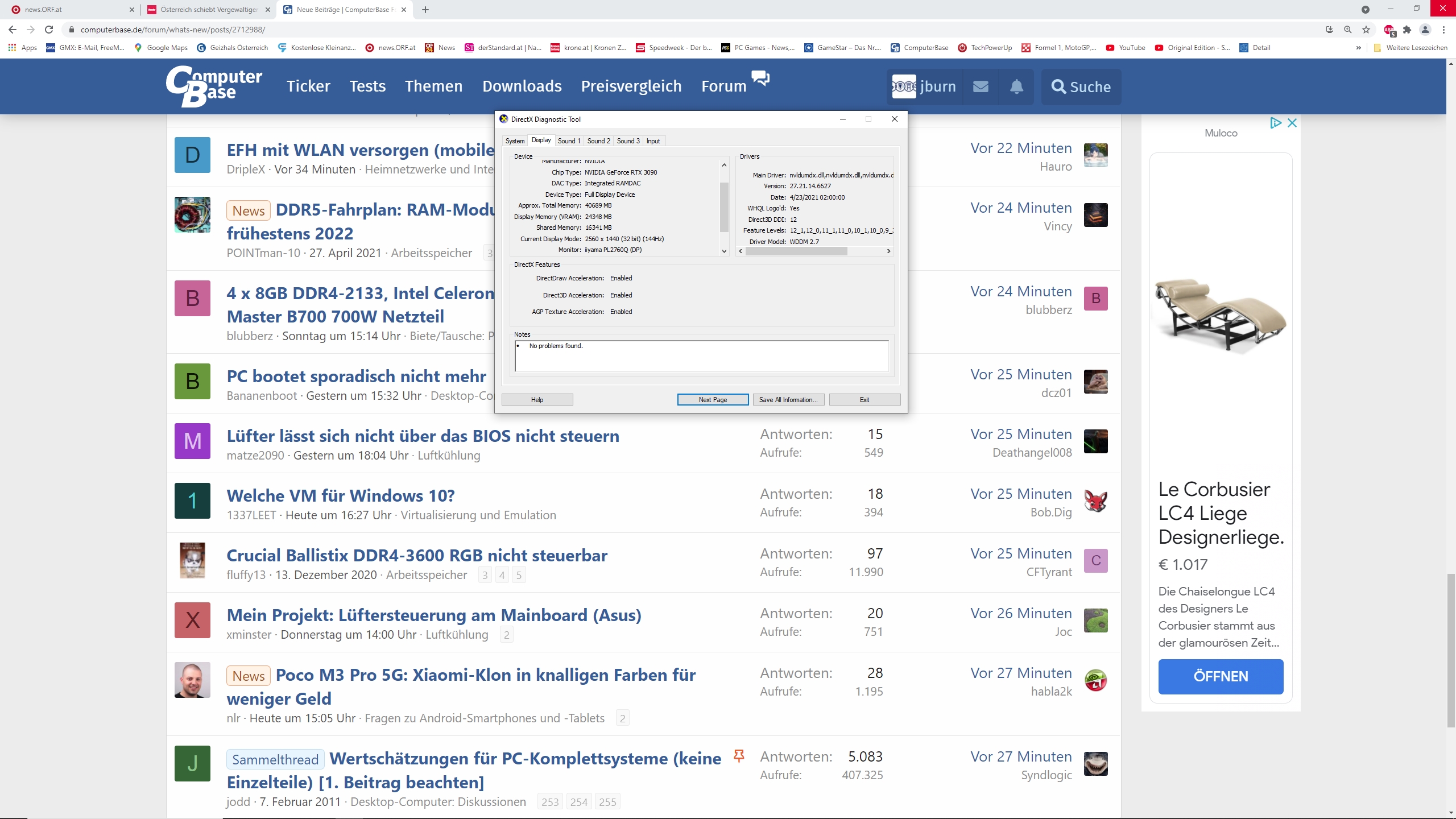Open the Chrome extensions puzzle icon
The height and width of the screenshot is (819, 1456).
(x=1407, y=30)
